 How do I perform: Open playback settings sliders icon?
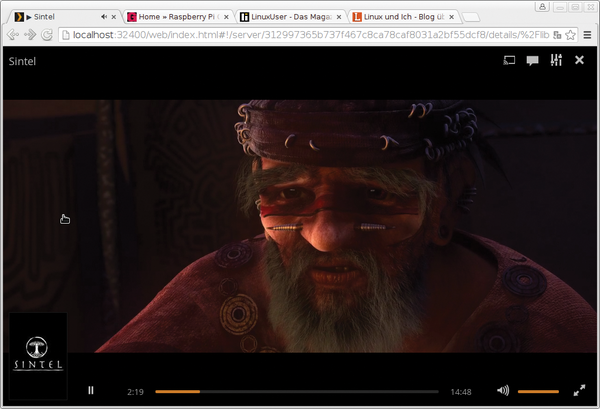tap(556, 60)
